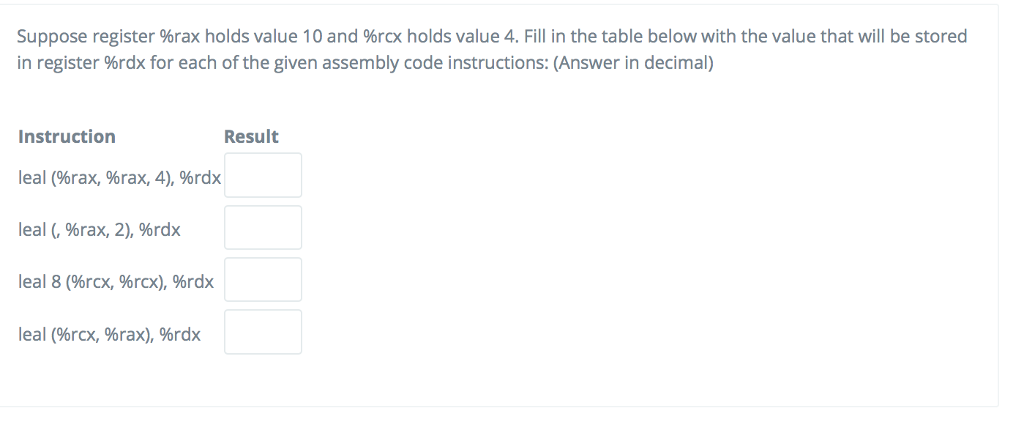Click the "(Answer in decimal)" note
The image size is (1024, 422).
pos(633,63)
